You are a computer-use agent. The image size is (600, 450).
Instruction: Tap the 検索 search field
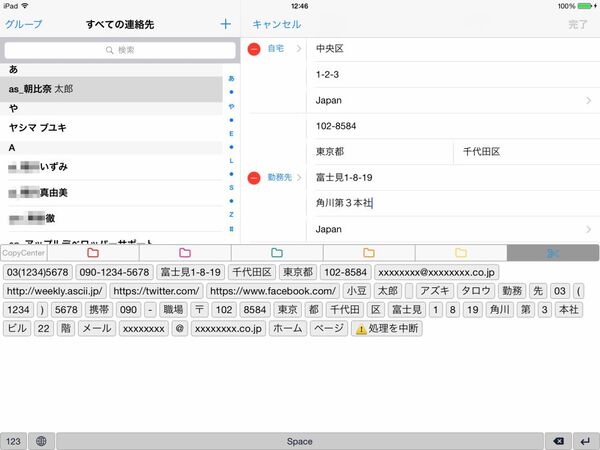120,50
